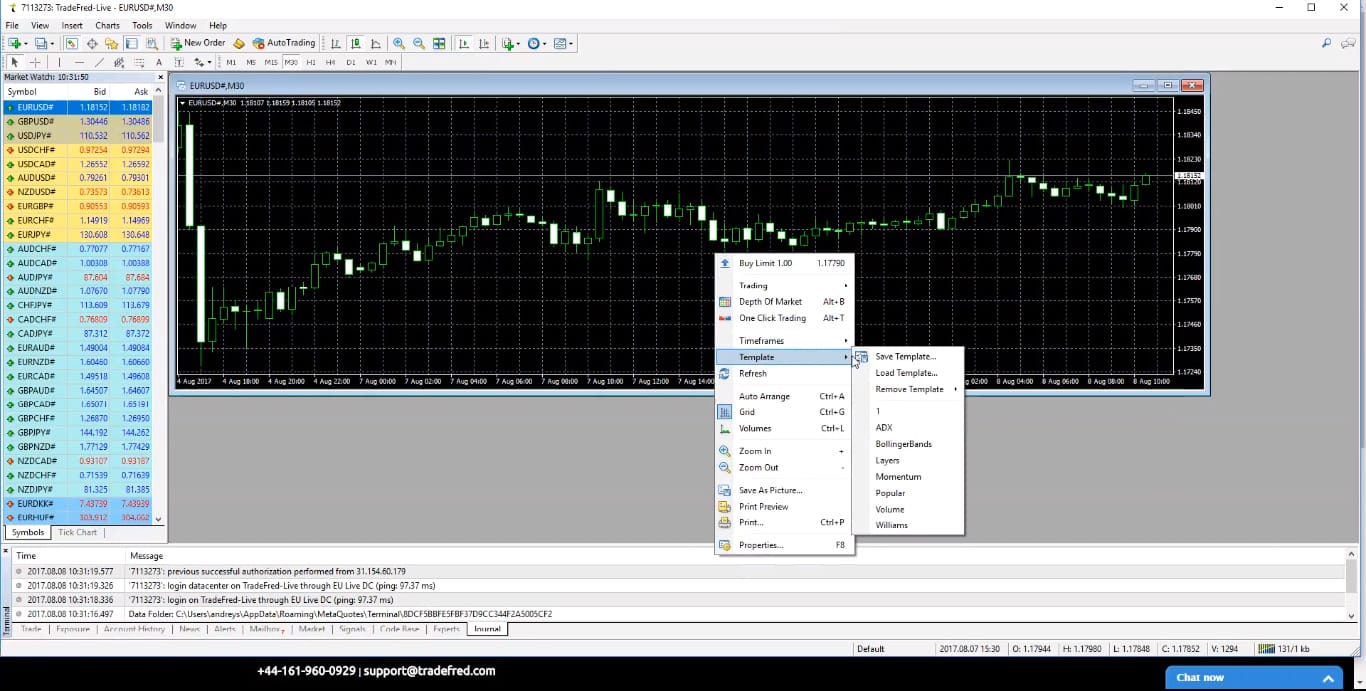
Task: Switch chart to Bar Chart icon
Action: pyautogui.click(x=336, y=43)
